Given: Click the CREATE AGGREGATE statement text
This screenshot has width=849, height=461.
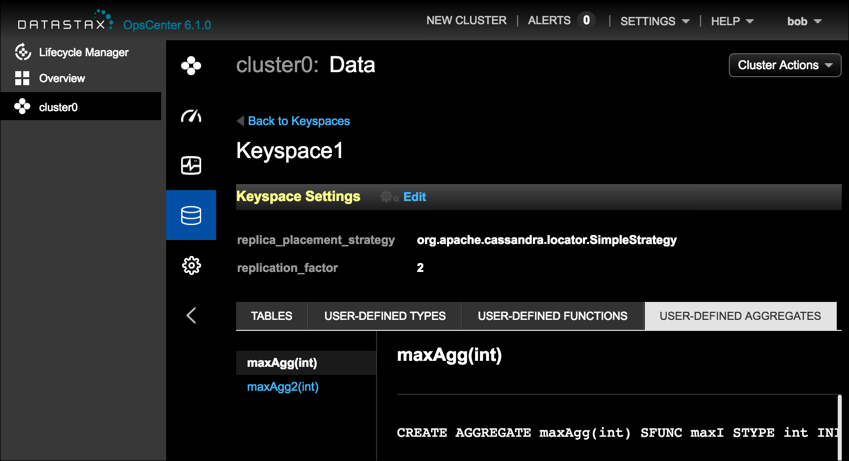Looking at the screenshot, I should (617, 433).
